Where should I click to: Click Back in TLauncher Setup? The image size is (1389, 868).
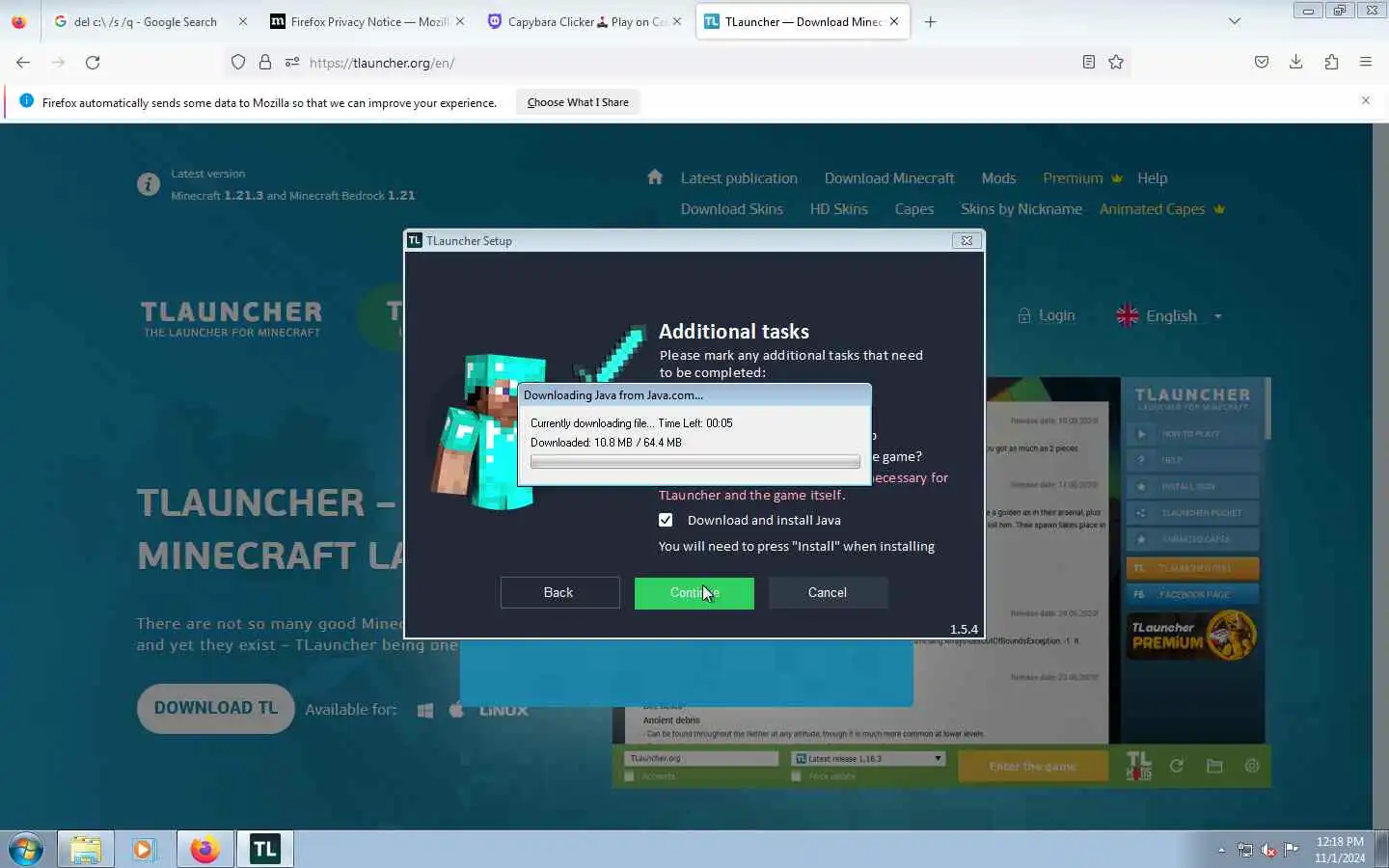pos(559,592)
